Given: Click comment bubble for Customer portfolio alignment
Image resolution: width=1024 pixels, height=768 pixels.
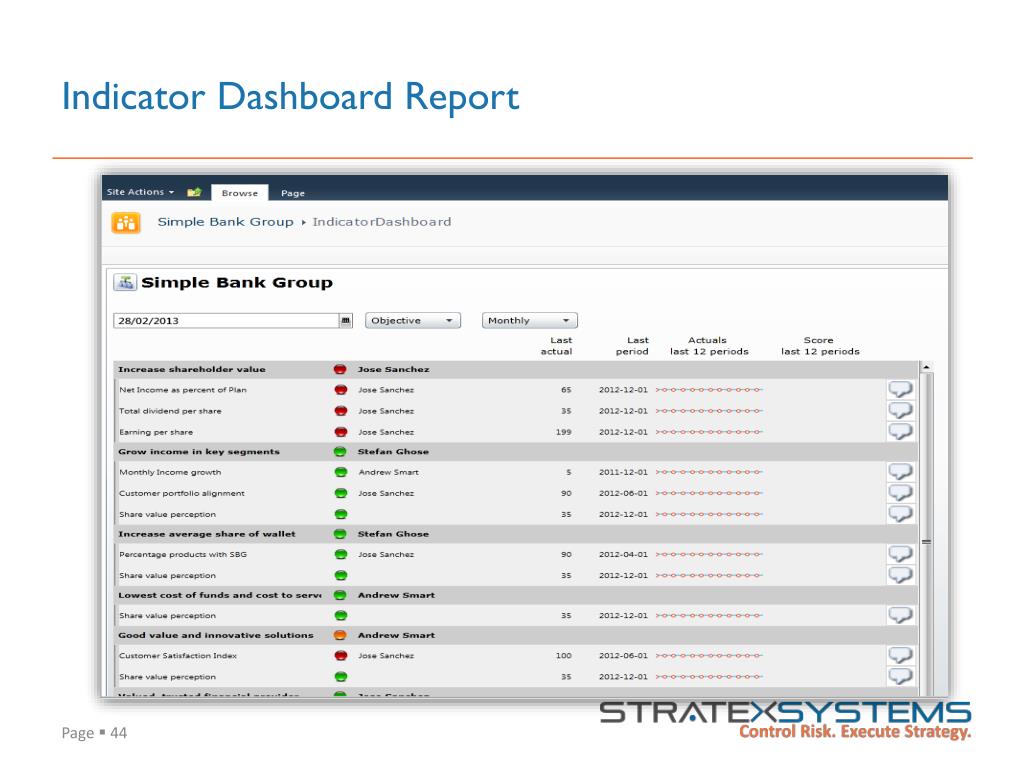Looking at the screenshot, I should tap(901, 493).
